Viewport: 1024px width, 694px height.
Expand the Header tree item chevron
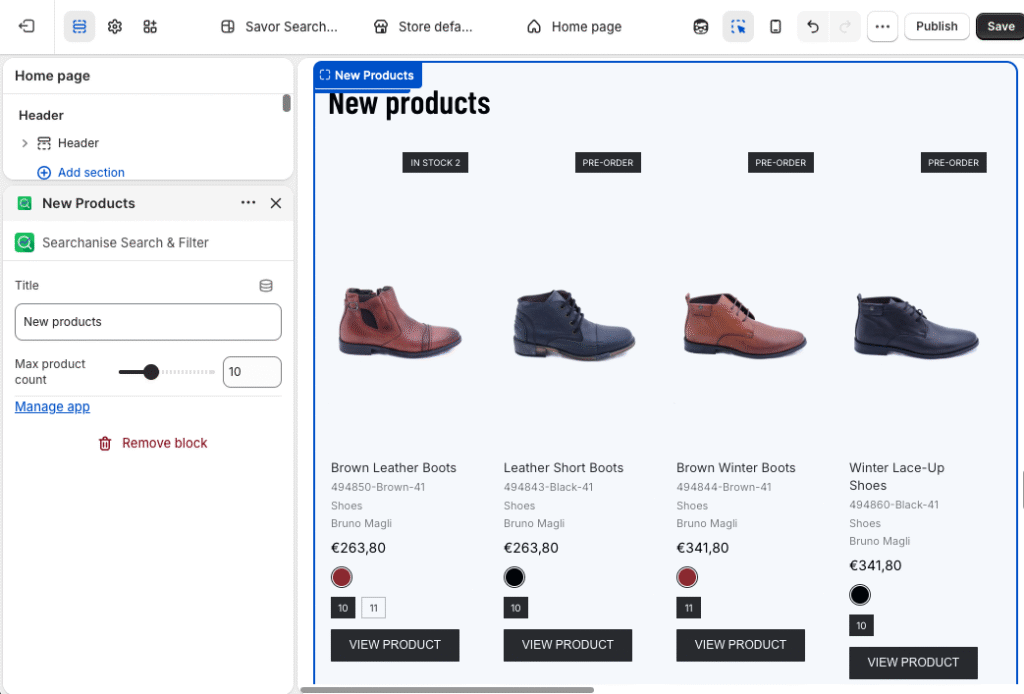click(25, 143)
